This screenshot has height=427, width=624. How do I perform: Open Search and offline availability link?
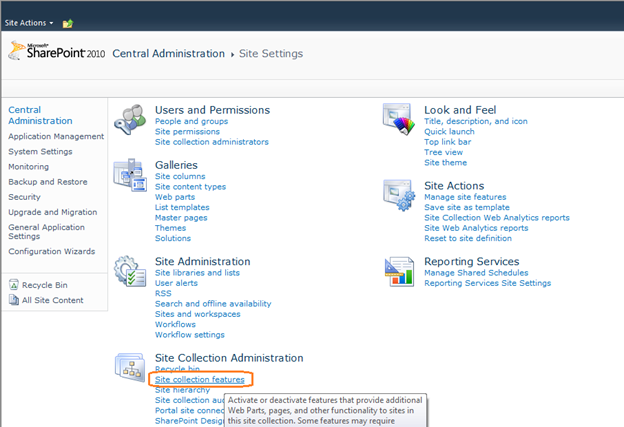[213, 304]
